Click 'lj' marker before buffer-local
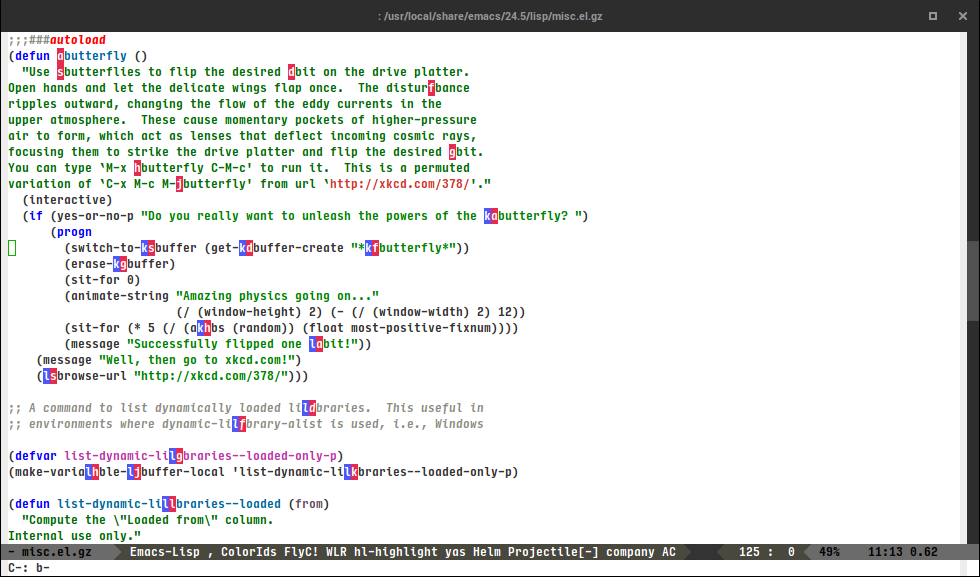The width and height of the screenshot is (980, 577). coord(134,472)
